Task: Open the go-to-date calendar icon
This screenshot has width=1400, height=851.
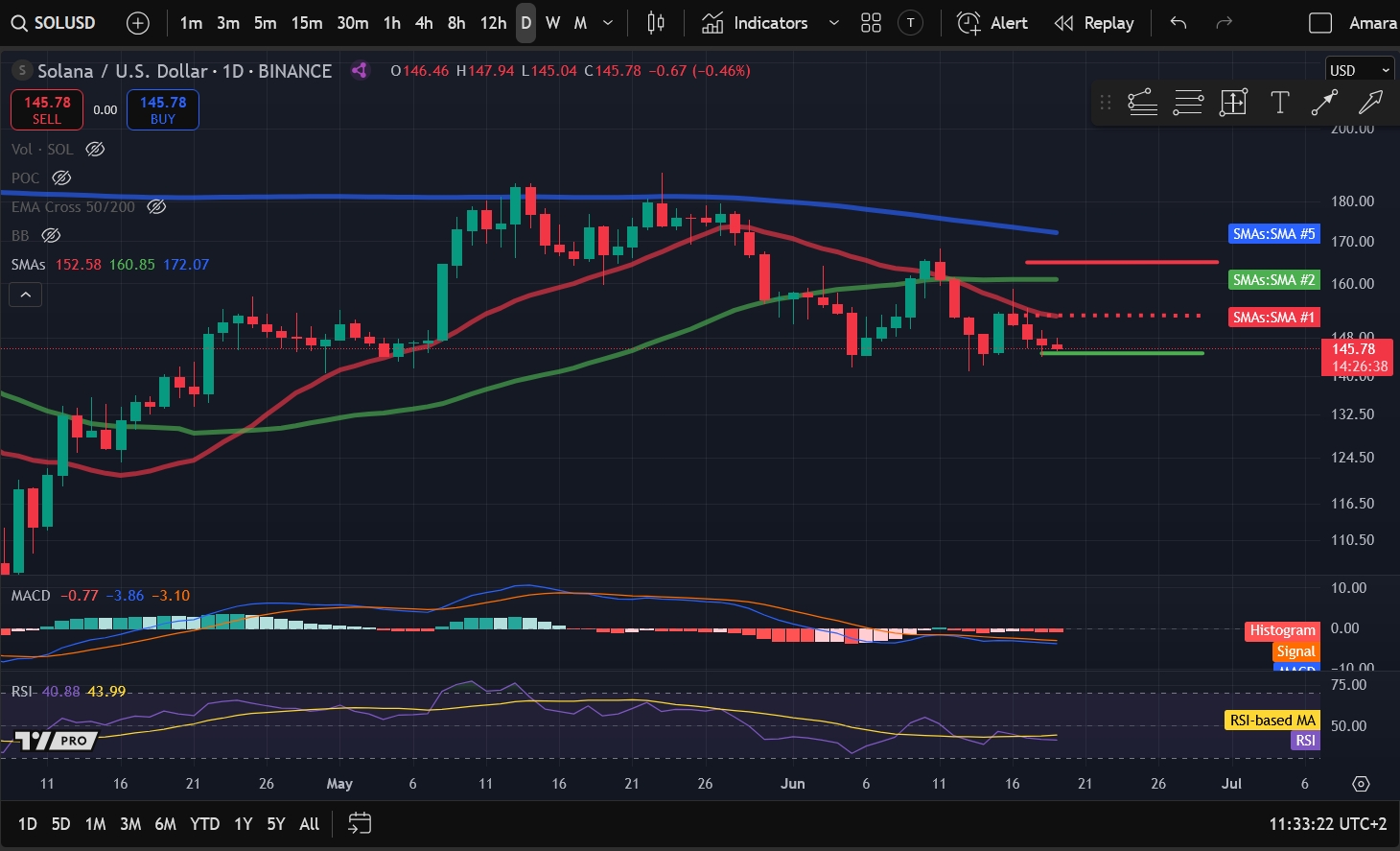Action: (x=360, y=823)
